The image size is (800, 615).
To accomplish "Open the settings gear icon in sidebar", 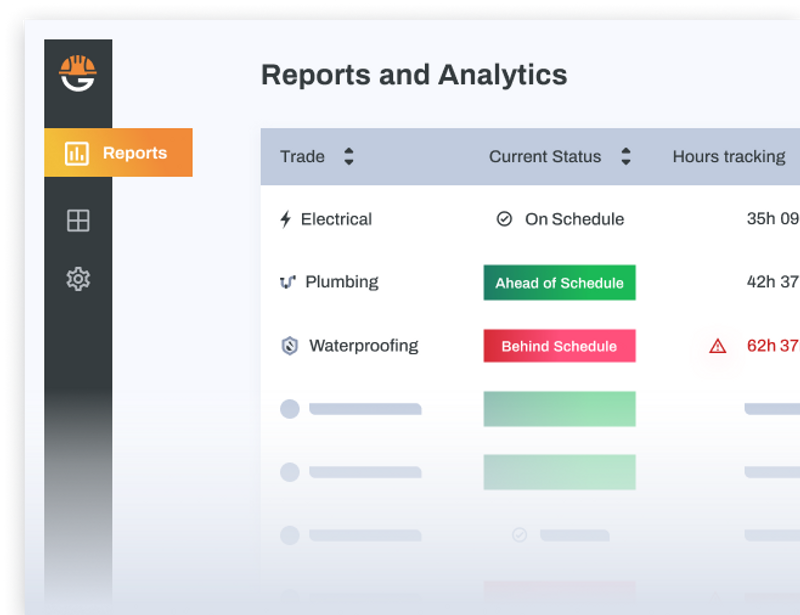I will pos(78,279).
